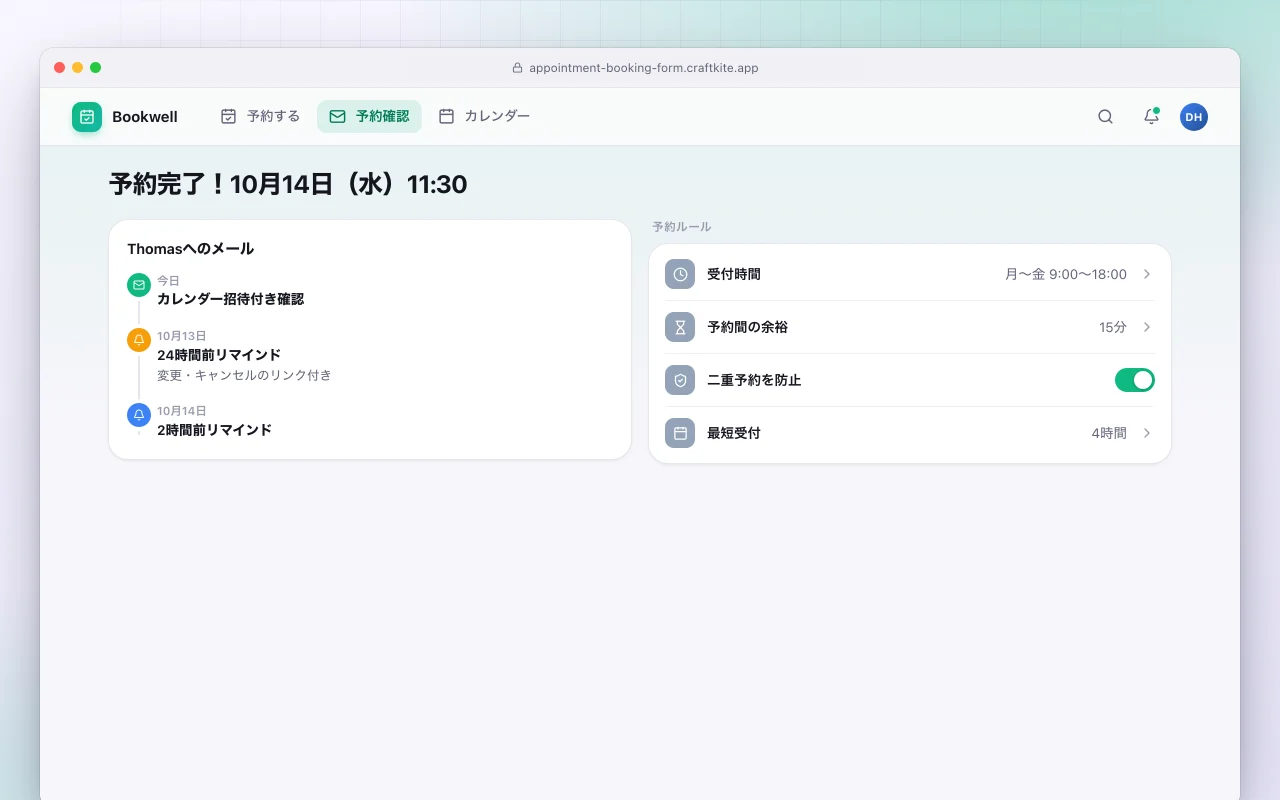Click the blue bell icon for 2時間前リマインド

pyautogui.click(x=139, y=415)
